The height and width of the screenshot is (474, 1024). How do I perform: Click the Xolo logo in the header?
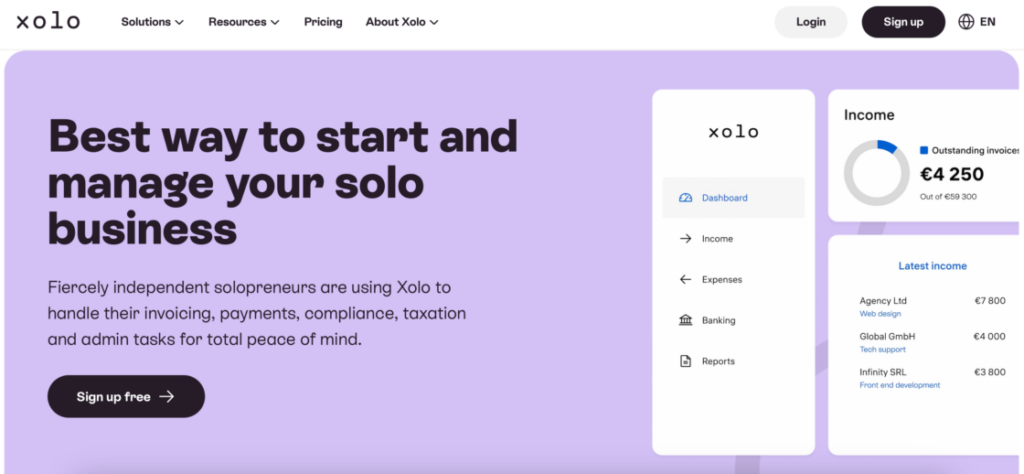point(48,22)
